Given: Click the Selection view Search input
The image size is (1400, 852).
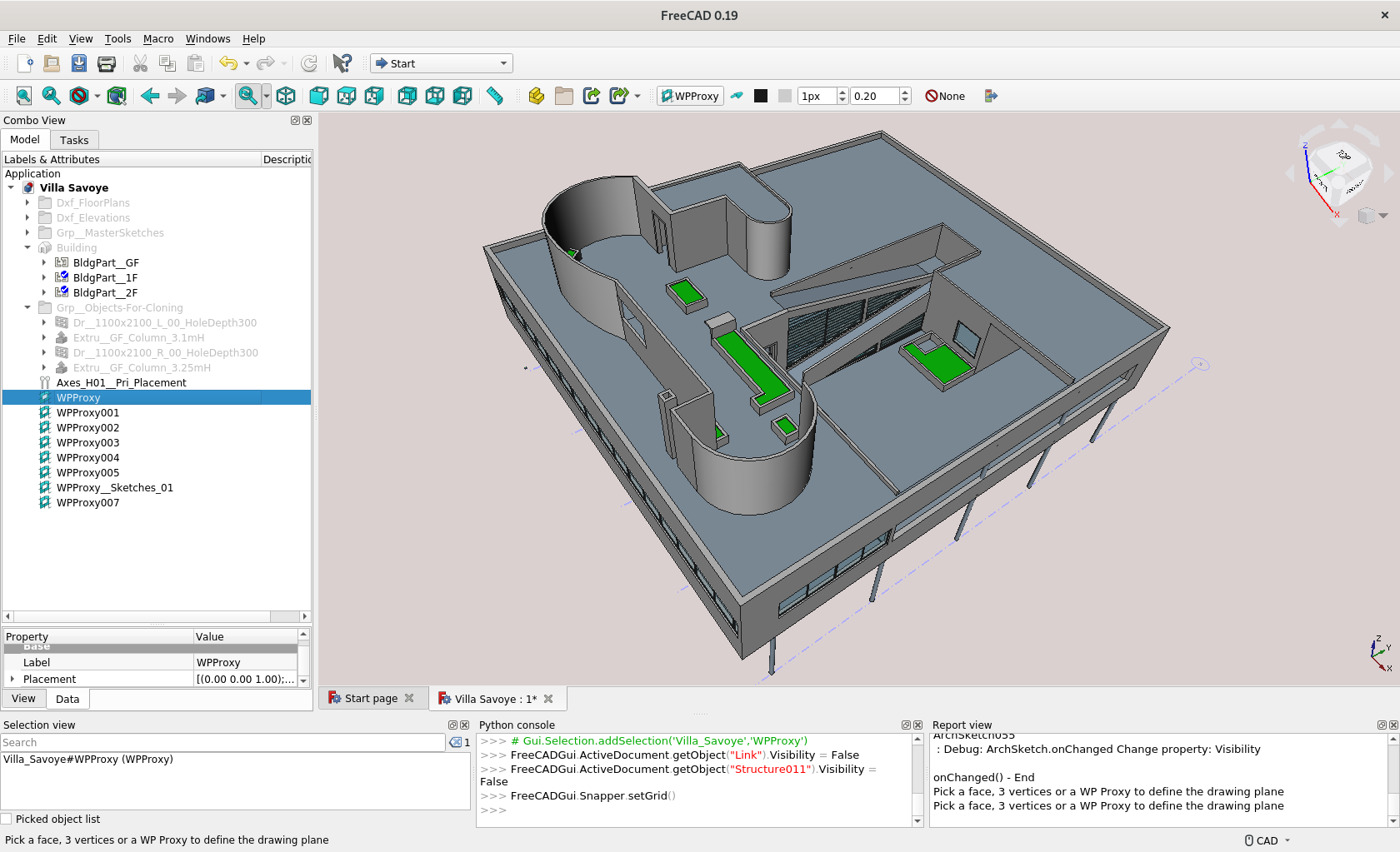Looking at the screenshot, I should tap(223, 743).
